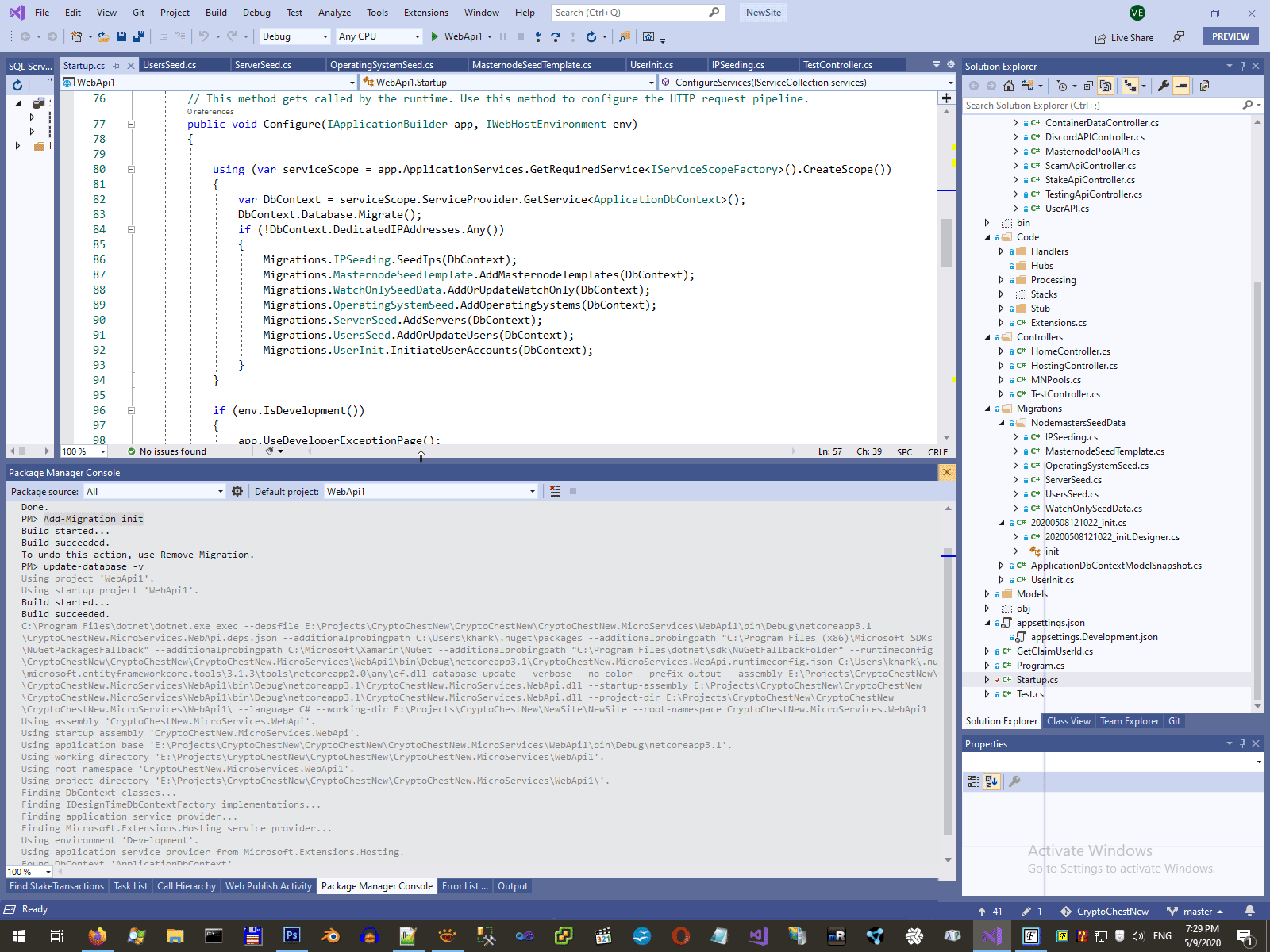Click the Package Manager Console scrollbar thumb
The width and height of the screenshot is (1270, 952).
click(x=947, y=691)
